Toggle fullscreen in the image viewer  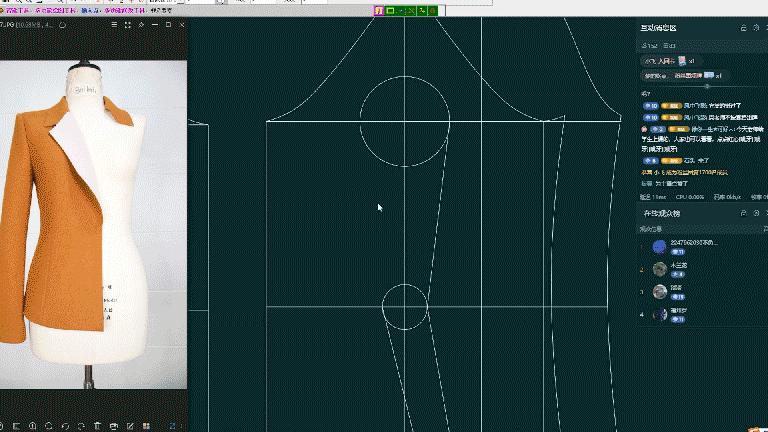pos(127,24)
